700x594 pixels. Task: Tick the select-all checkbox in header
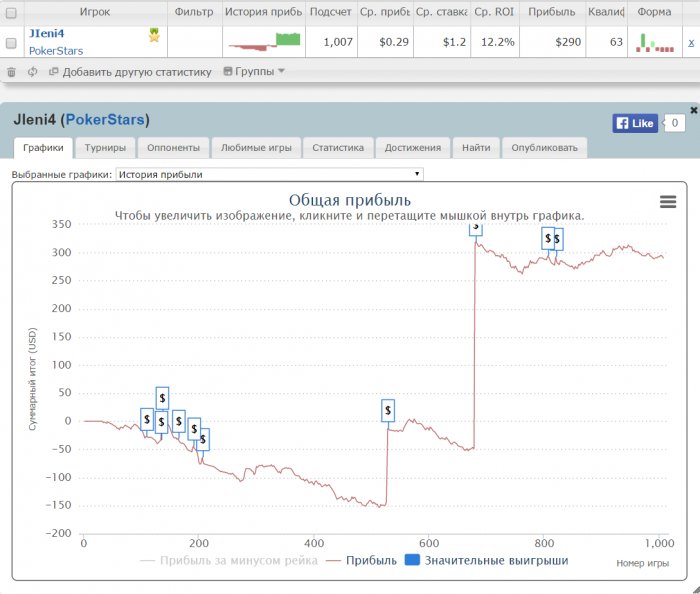tap(11, 13)
